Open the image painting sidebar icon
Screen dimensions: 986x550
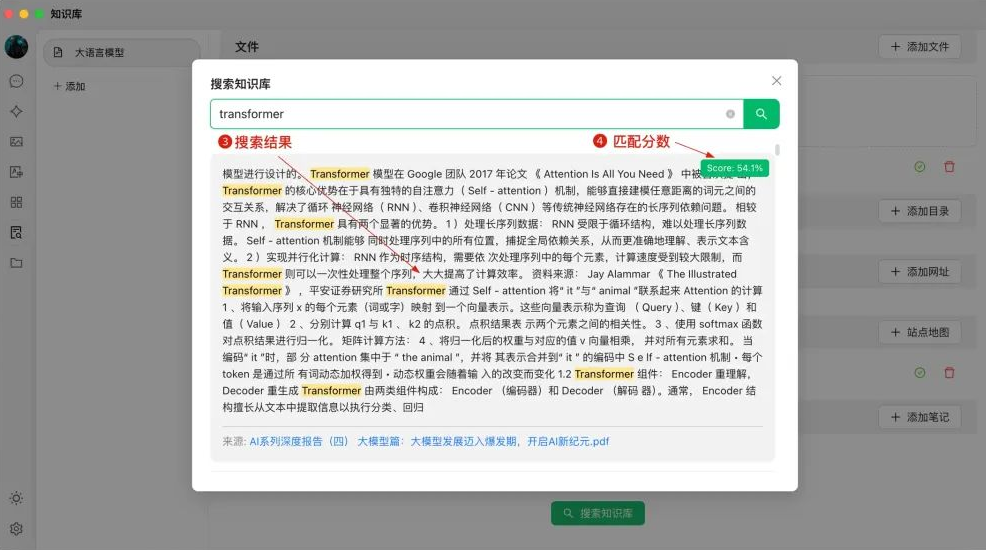[x=16, y=141]
